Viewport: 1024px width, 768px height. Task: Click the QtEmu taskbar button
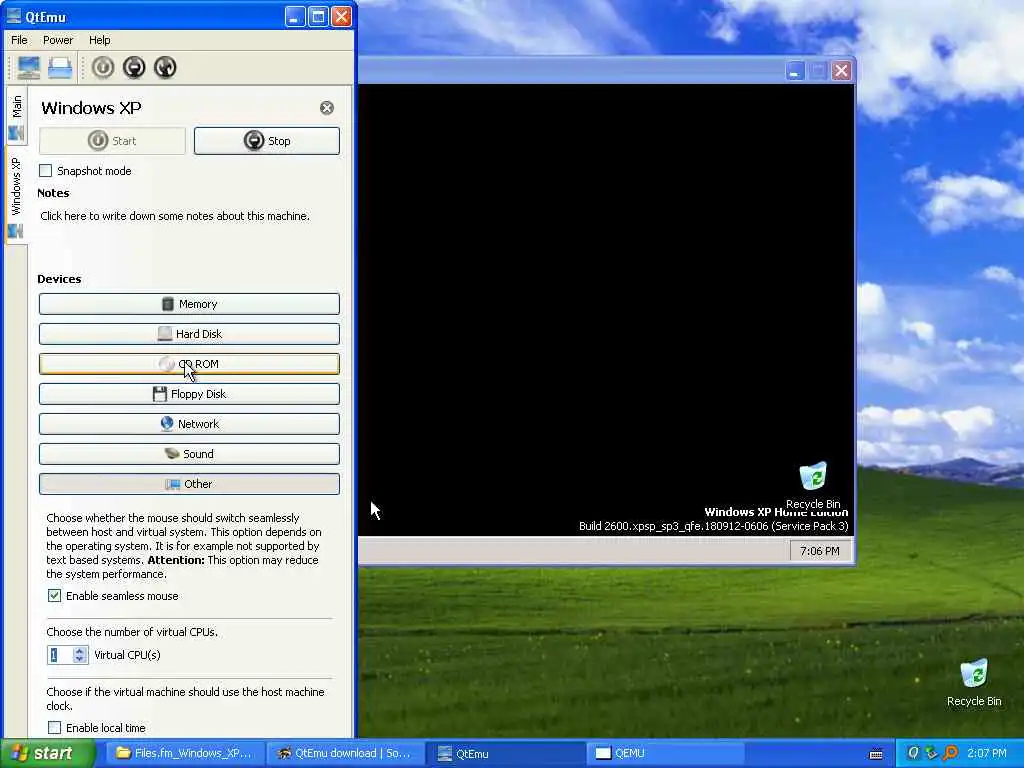coord(505,754)
